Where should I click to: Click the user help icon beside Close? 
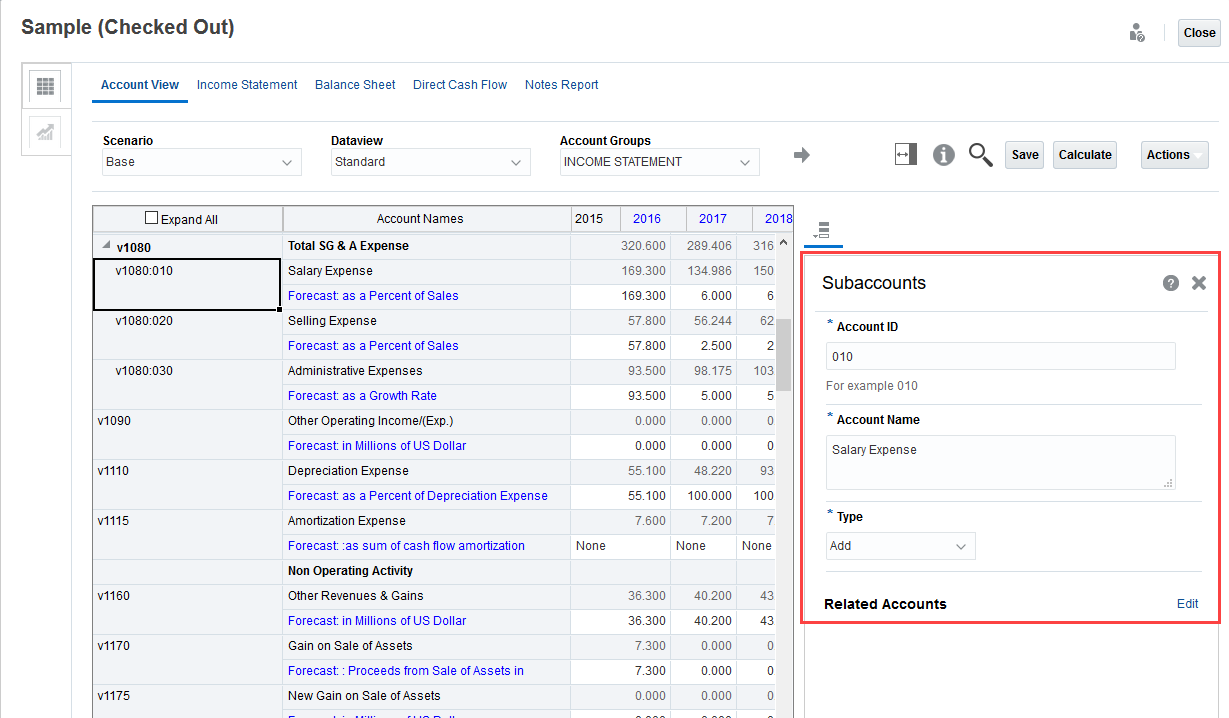tap(1137, 33)
